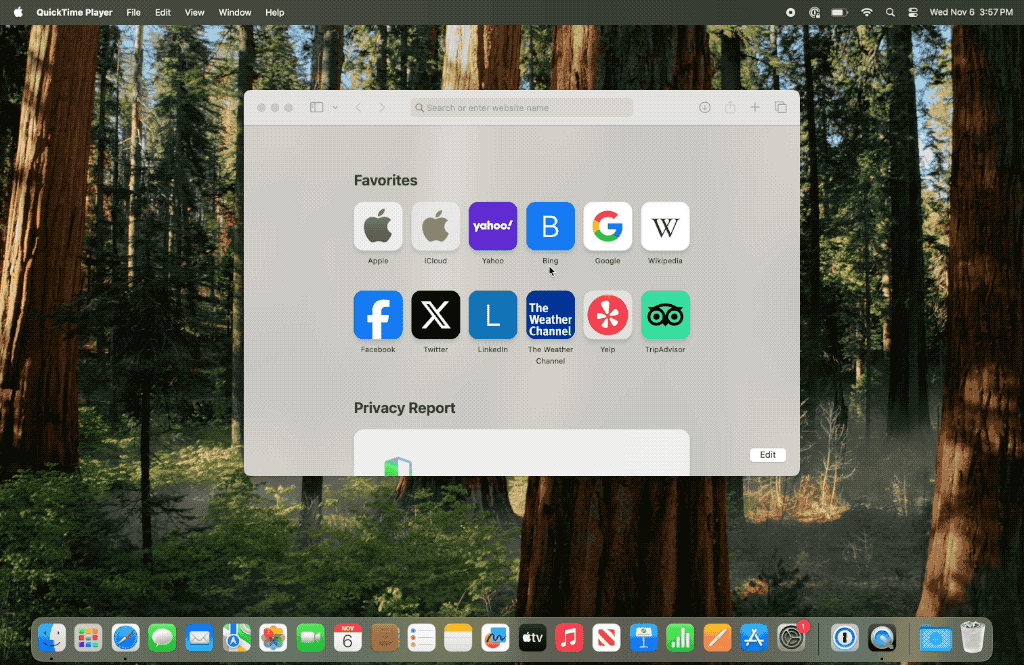
Task: Click the Edit button on start page
Action: click(768, 455)
